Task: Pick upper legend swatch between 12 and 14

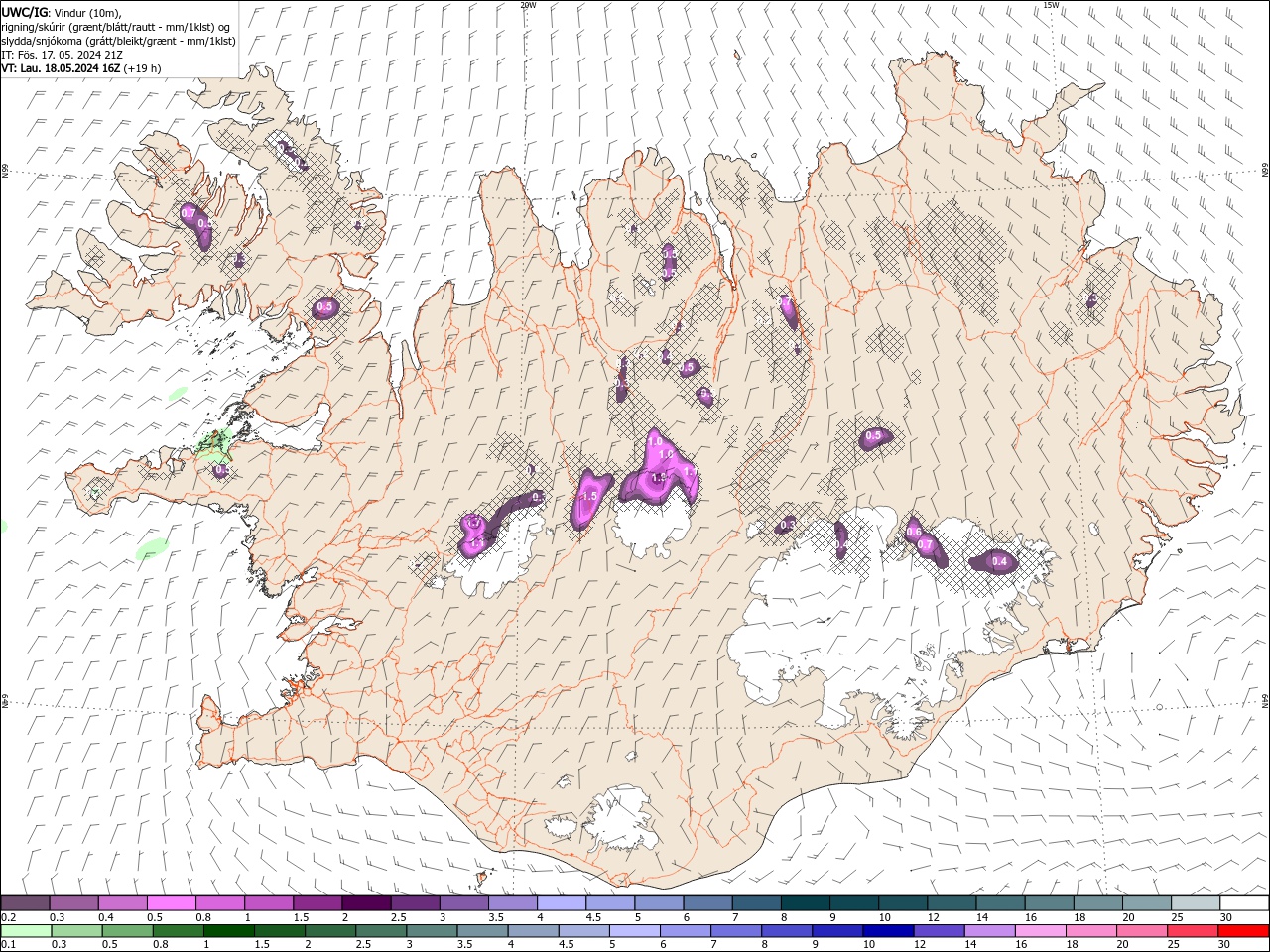Action: (952, 902)
